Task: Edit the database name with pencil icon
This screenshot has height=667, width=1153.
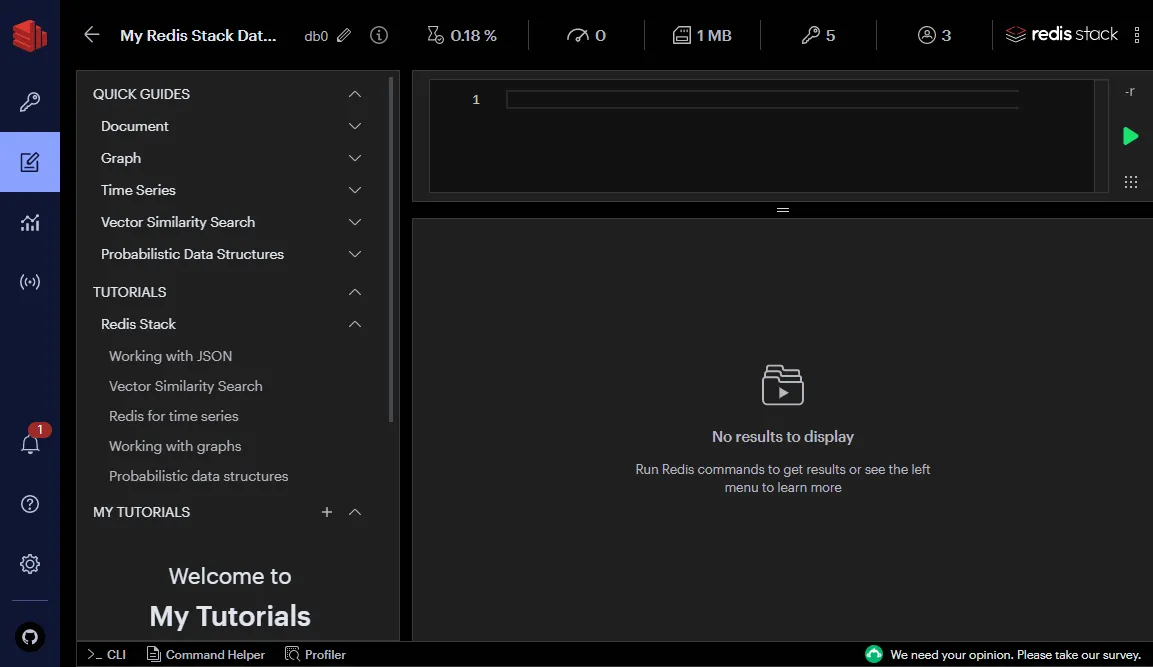Action: click(x=344, y=35)
